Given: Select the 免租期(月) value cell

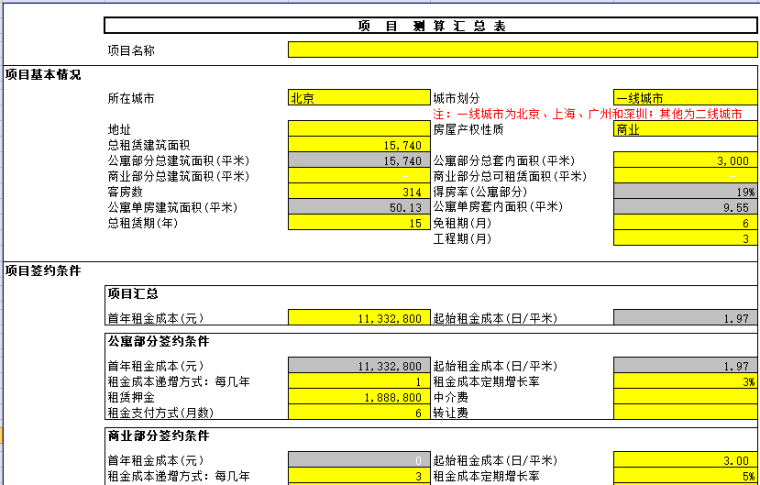Looking at the screenshot, I should (x=682, y=223).
